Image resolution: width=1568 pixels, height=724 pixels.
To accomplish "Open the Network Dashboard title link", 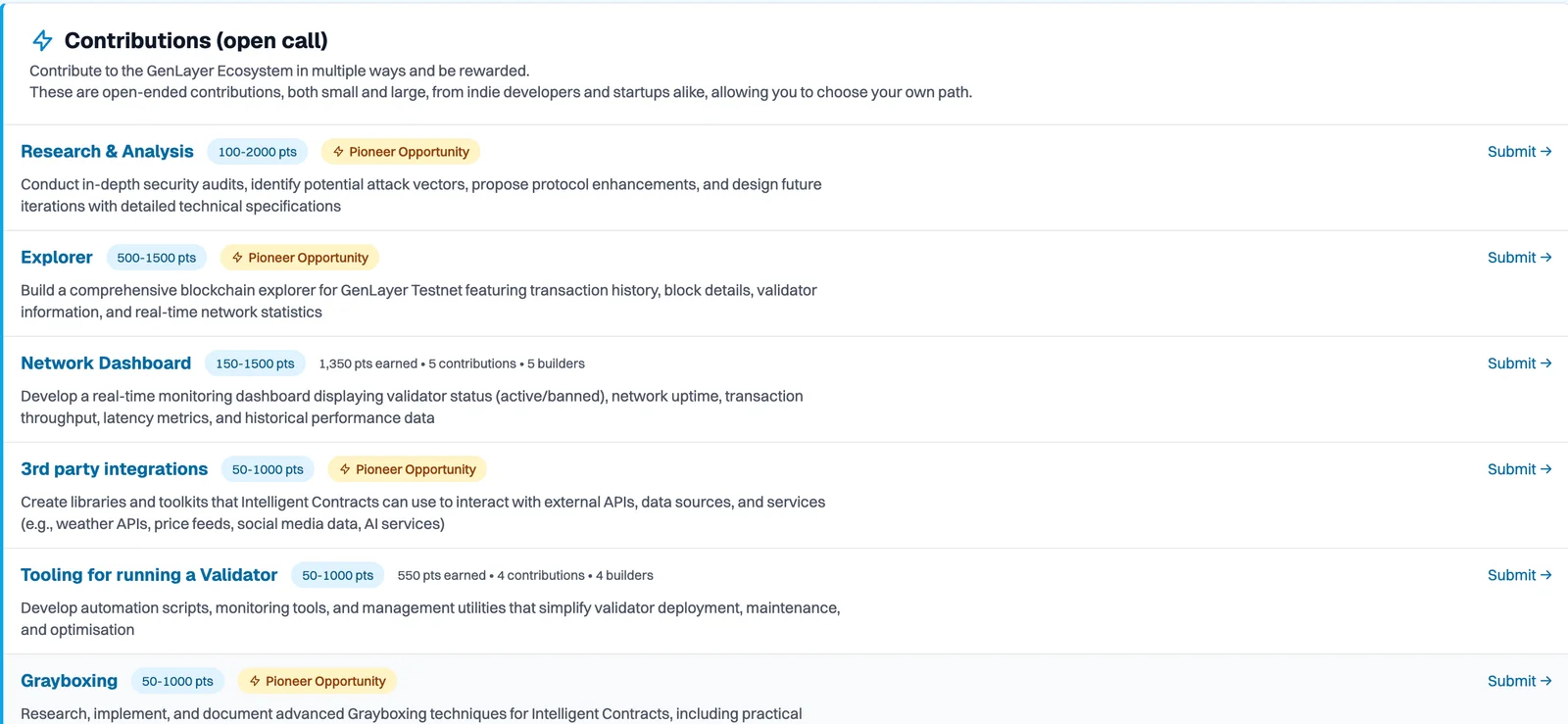I will (x=106, y=363).
